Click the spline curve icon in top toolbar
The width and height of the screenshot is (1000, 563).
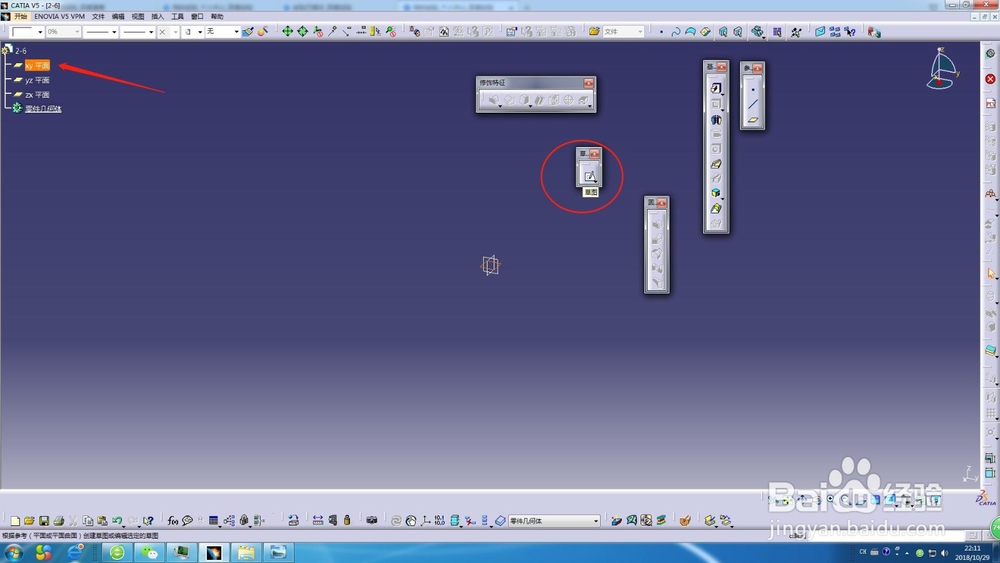[675, 31]
